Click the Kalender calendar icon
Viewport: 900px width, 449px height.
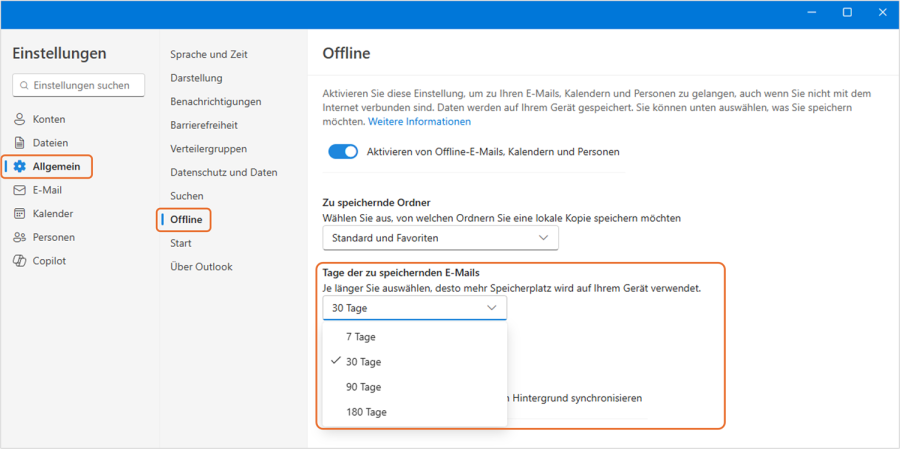[x=20, y=214]
